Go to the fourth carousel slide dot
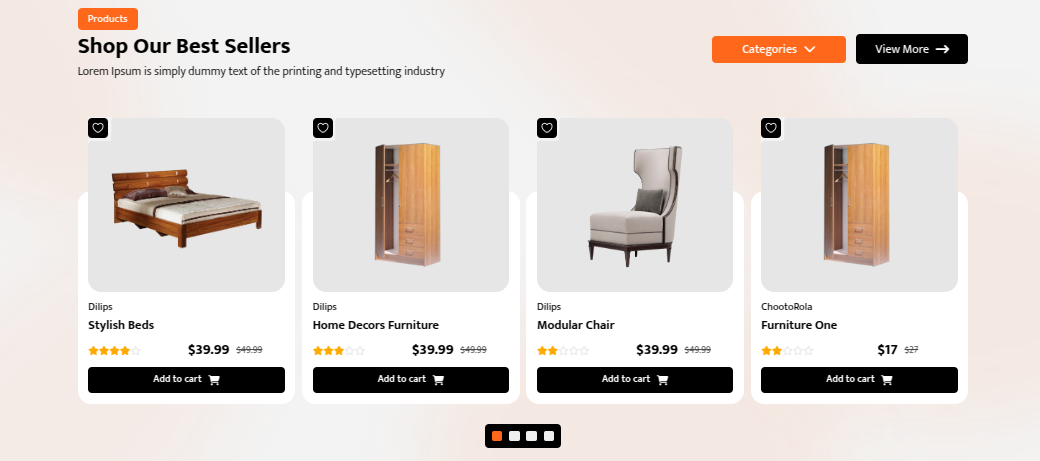This screenshot has height=461, width=1040. click(x=549, y=436)
